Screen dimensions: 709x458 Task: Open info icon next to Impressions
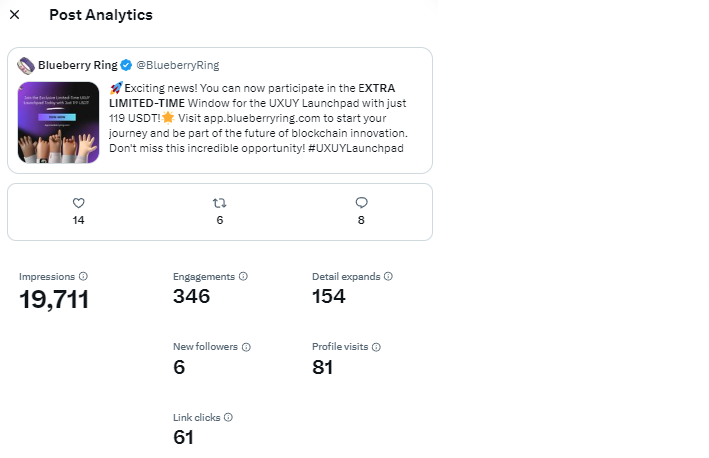click(83, 276)
